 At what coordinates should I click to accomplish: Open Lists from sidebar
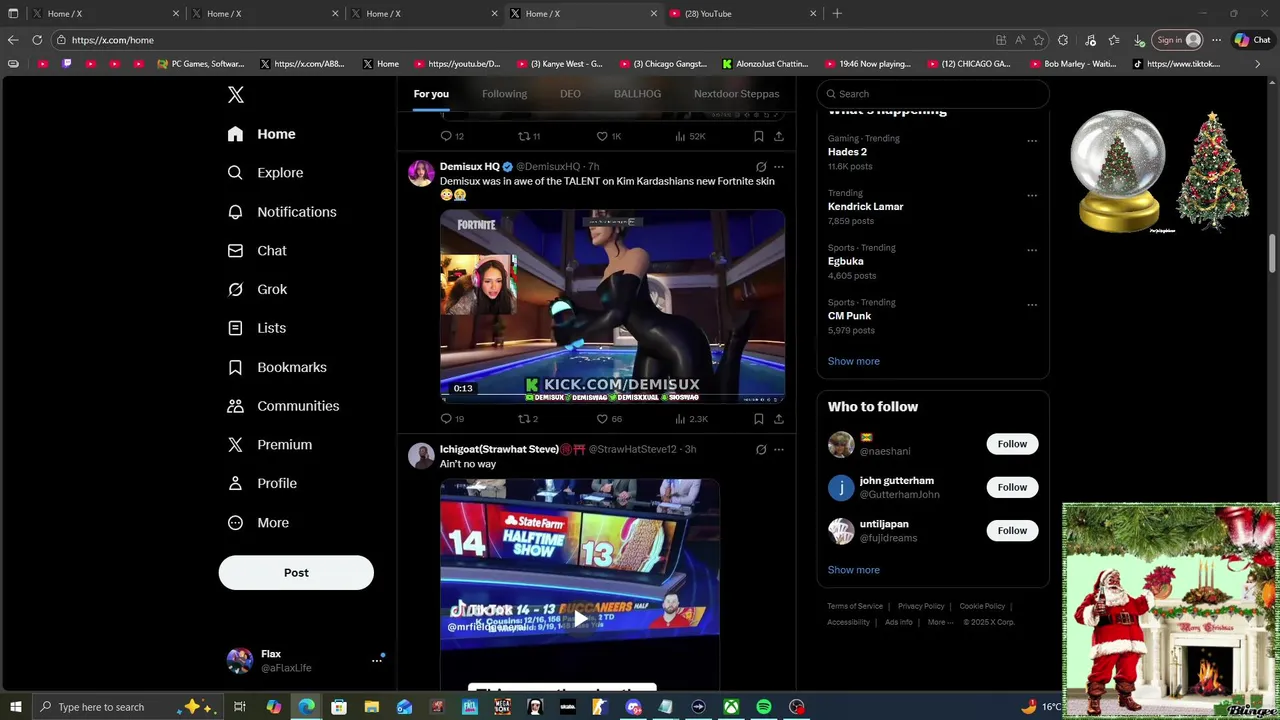click(257, 328)
